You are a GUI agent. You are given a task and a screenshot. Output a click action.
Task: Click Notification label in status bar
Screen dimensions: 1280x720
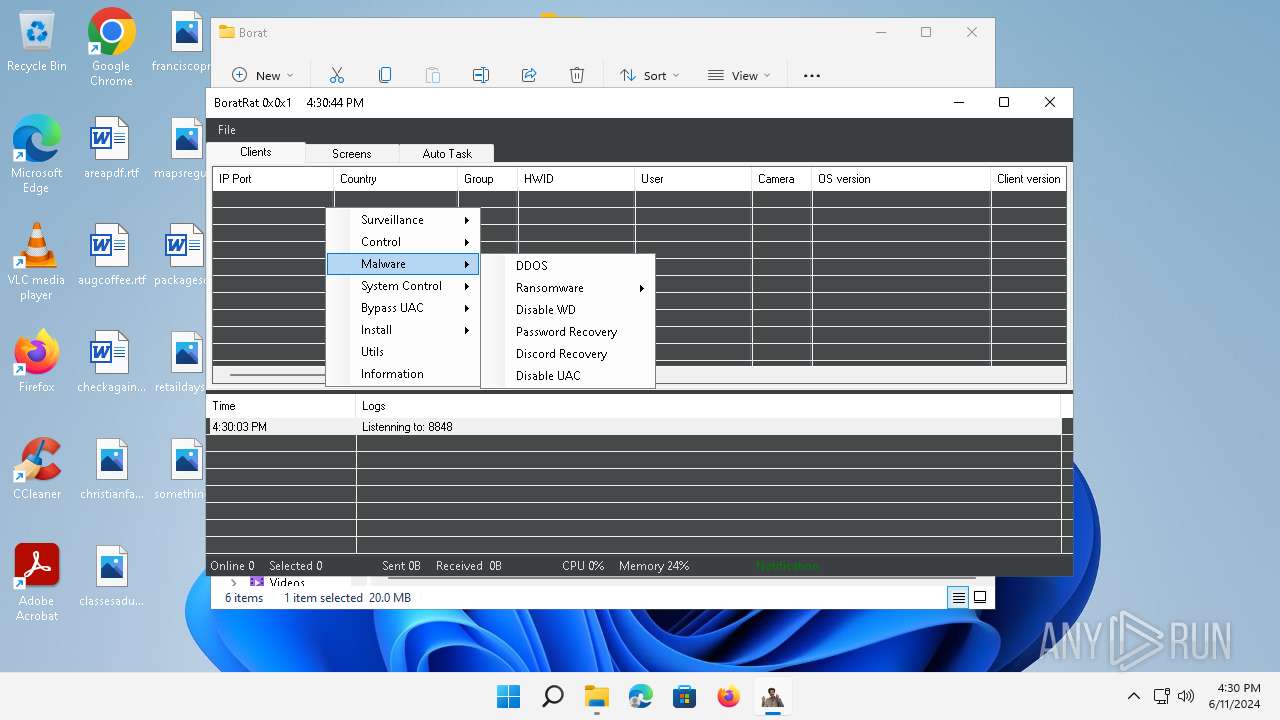pyautogui.click(x=787, y=566)
